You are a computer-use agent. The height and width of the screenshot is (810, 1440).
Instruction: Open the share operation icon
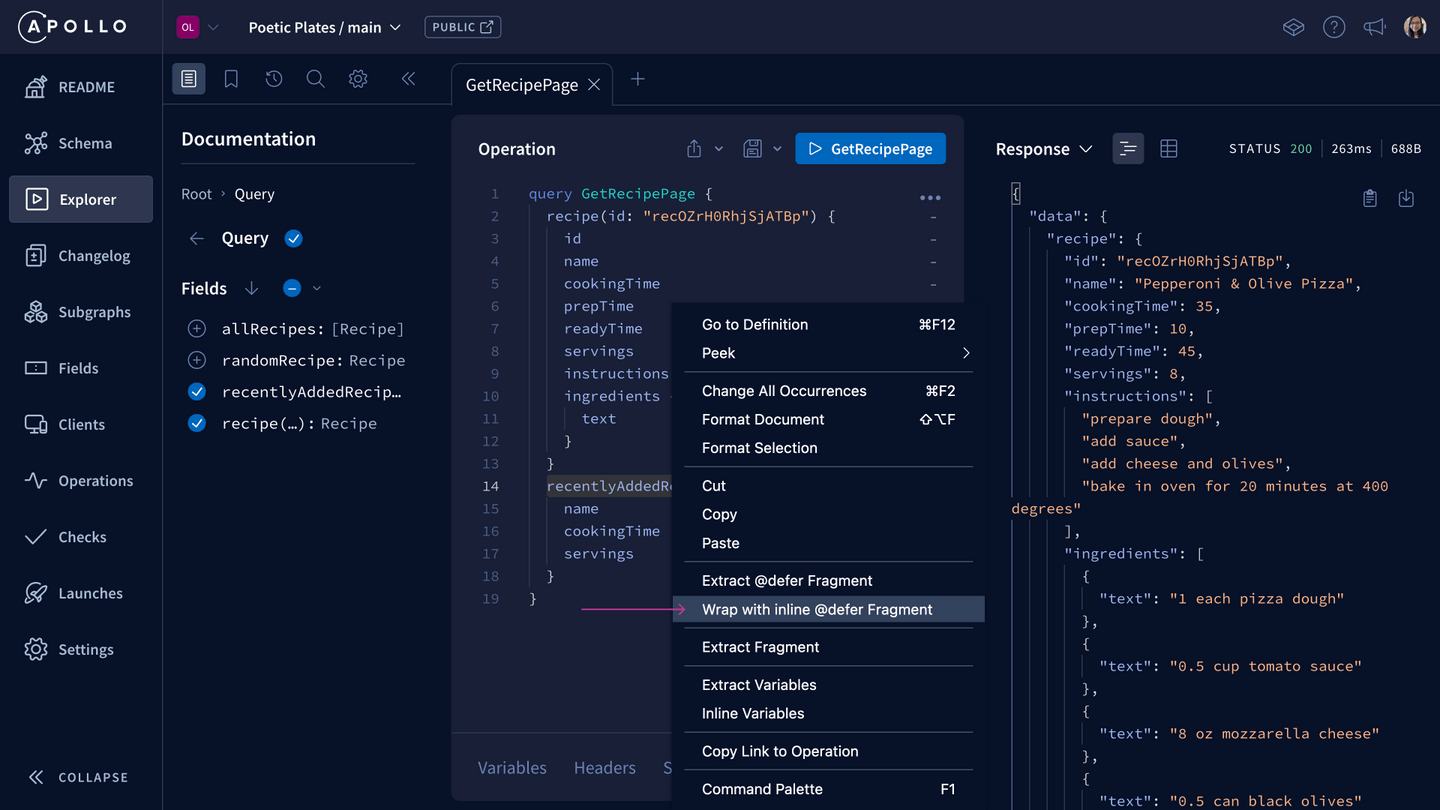[693, 148]
